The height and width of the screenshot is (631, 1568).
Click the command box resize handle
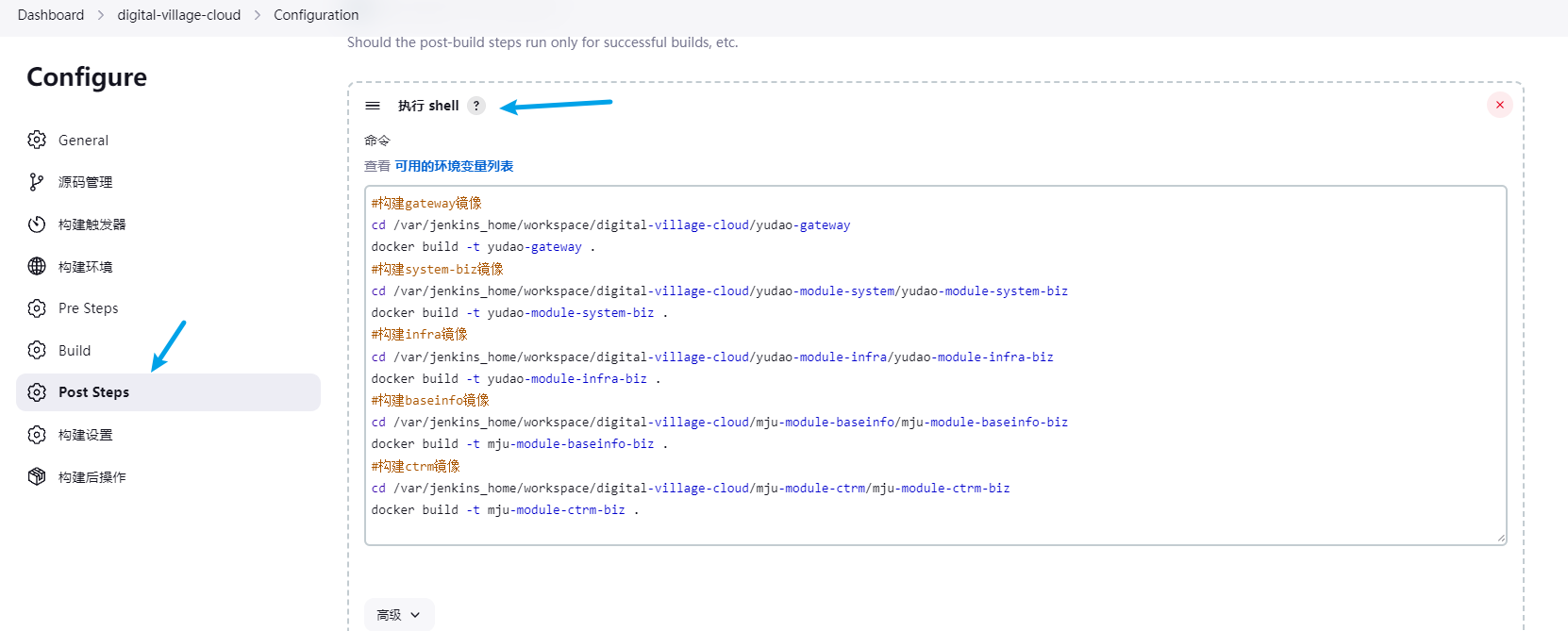[x=1500, y=539]
